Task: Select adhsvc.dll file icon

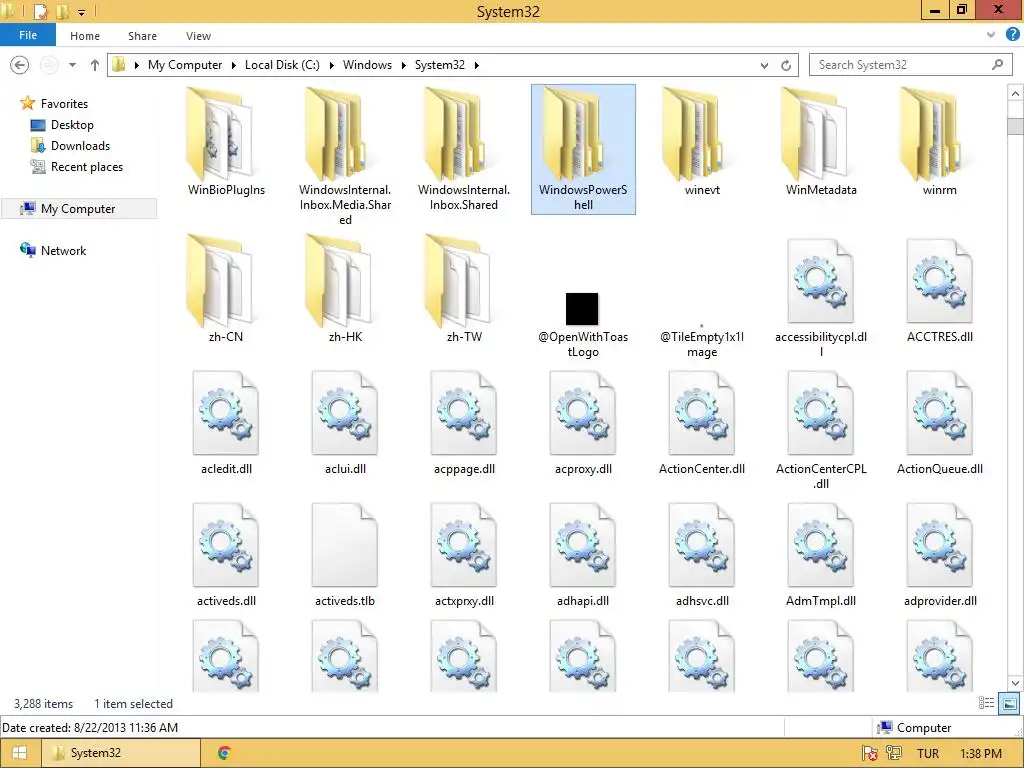Action: click(x=701, y=545)
